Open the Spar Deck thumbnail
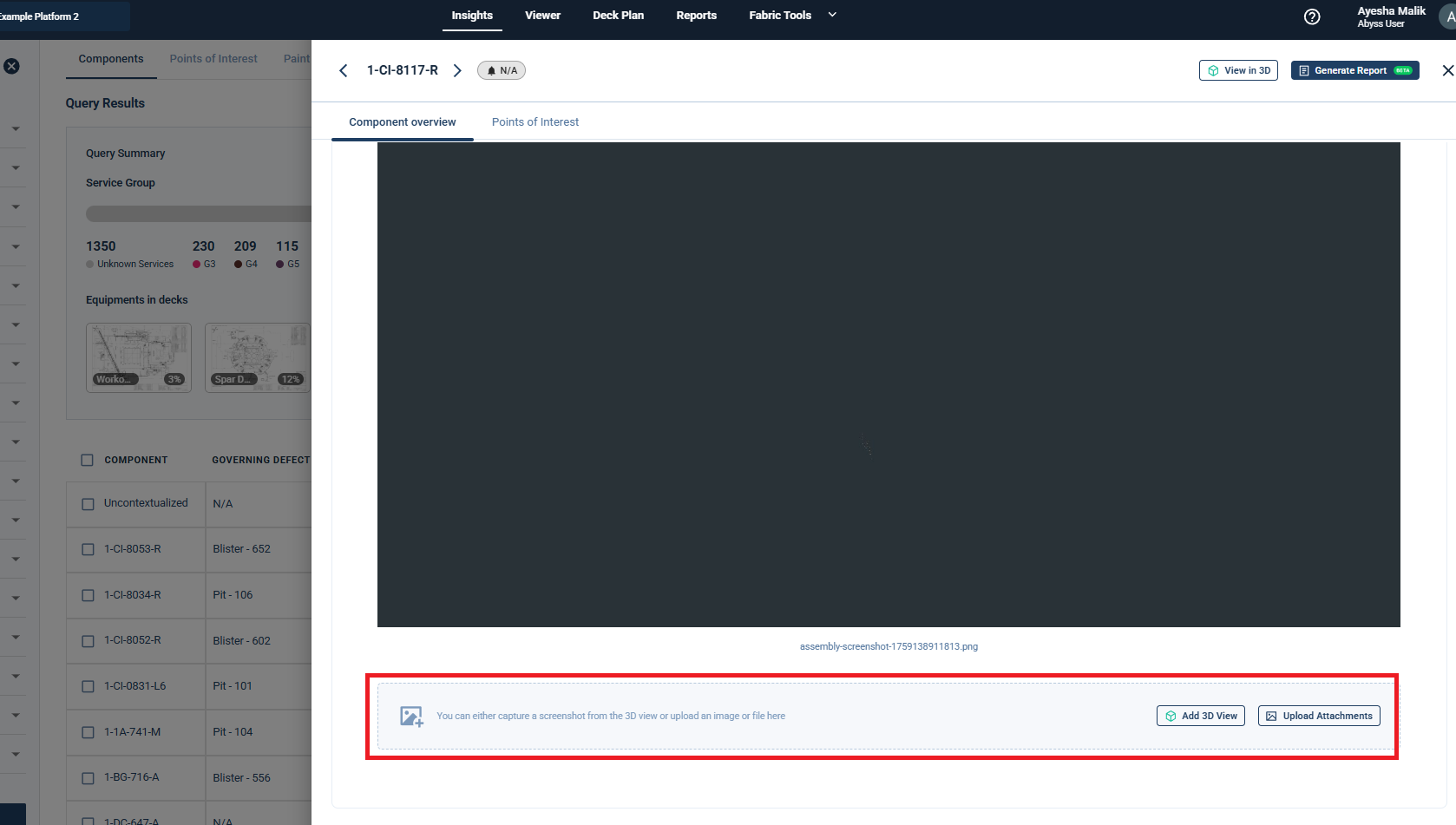The image size is (1456, 825). click(257, 357)
